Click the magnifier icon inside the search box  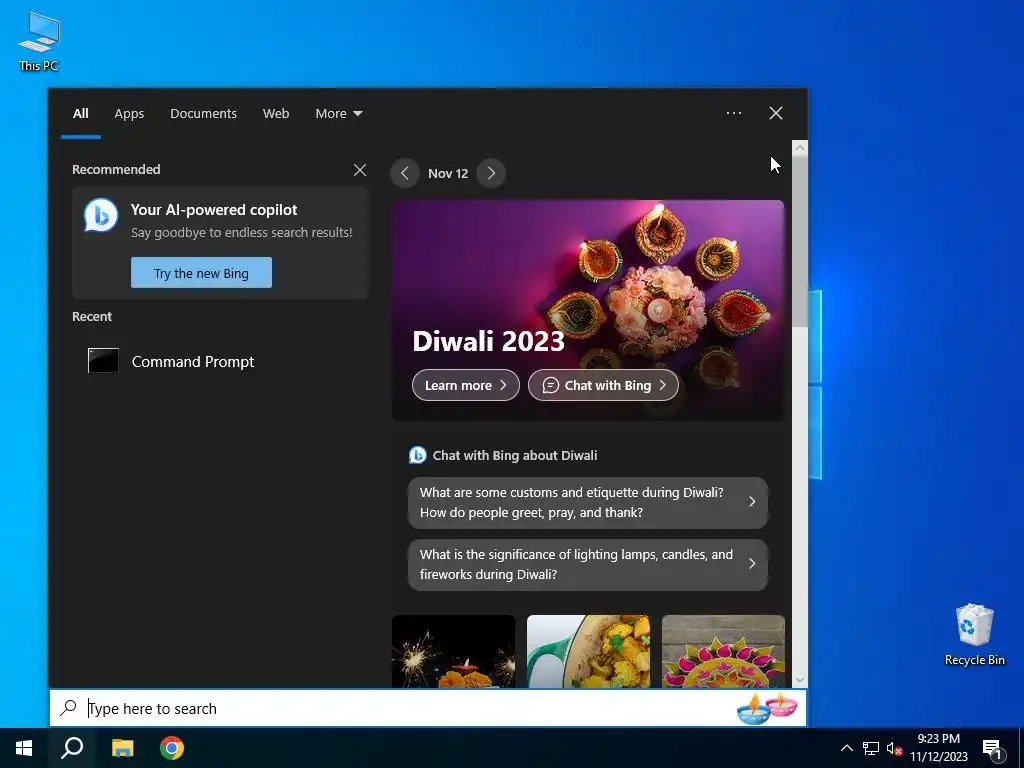point(69,707)
